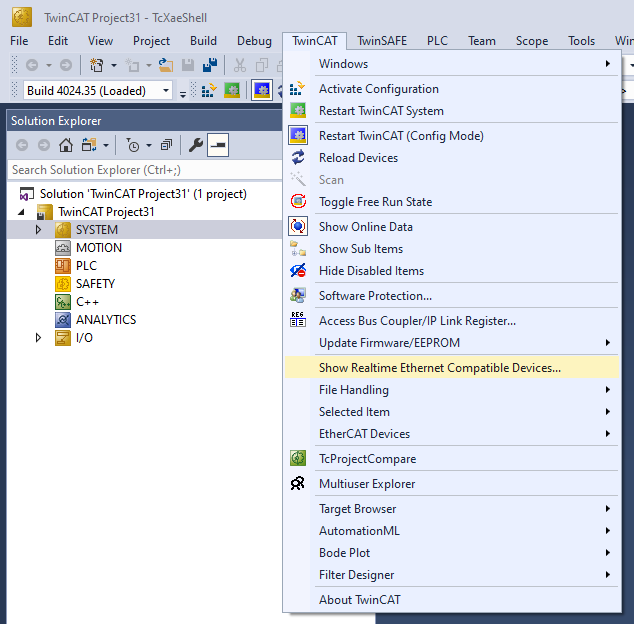Screen dimensions: 634x624
Task: Click the Software Protection icon
Action: [297, 296]
